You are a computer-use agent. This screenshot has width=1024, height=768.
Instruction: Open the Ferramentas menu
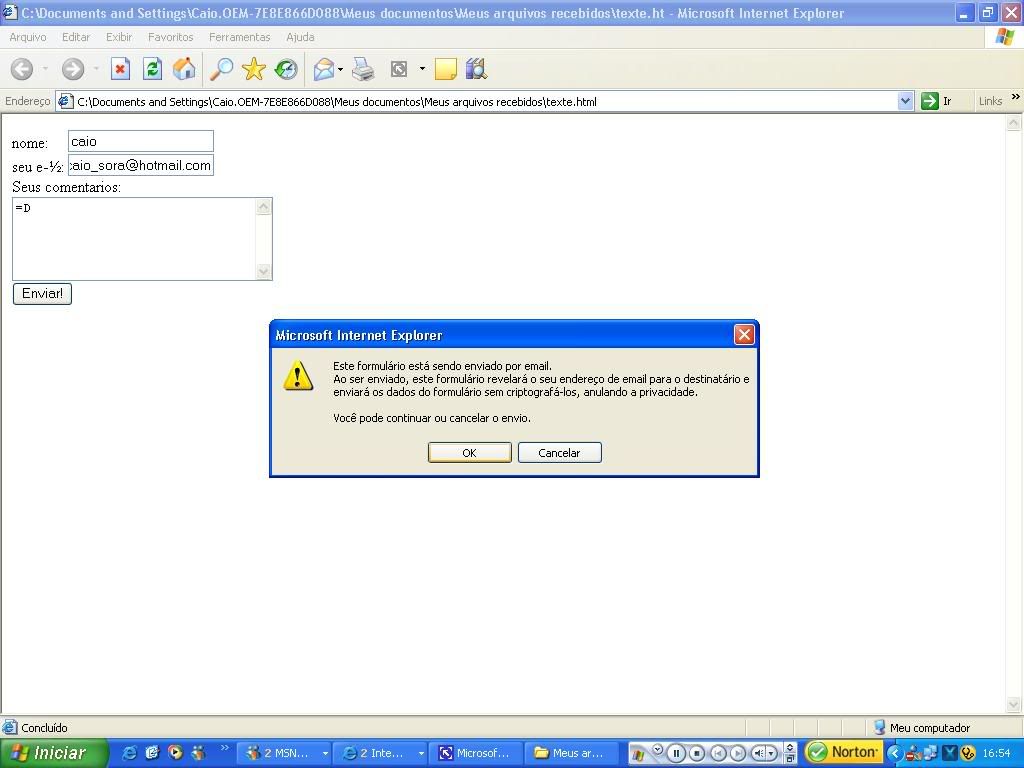240,37
